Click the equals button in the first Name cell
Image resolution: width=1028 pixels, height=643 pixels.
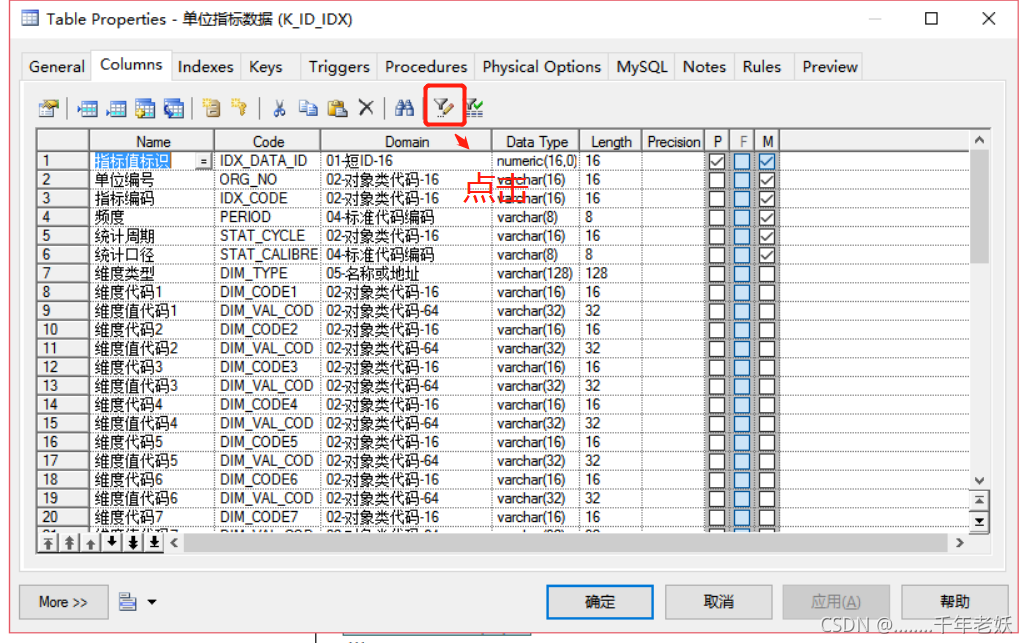[x=203, y=161]
